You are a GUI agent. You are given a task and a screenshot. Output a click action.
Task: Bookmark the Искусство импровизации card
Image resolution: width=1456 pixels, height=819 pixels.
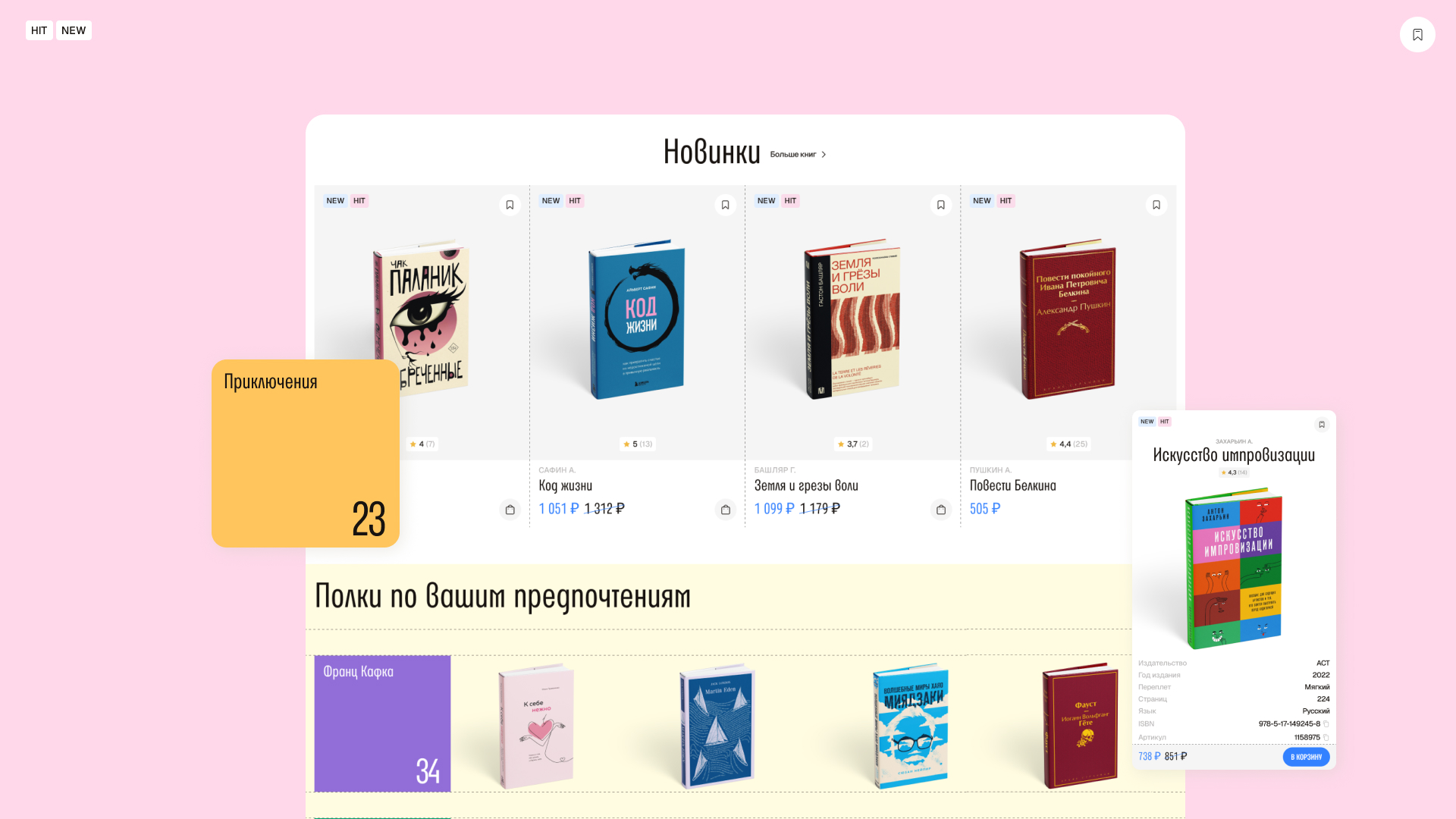click(x=1321, y=425)
